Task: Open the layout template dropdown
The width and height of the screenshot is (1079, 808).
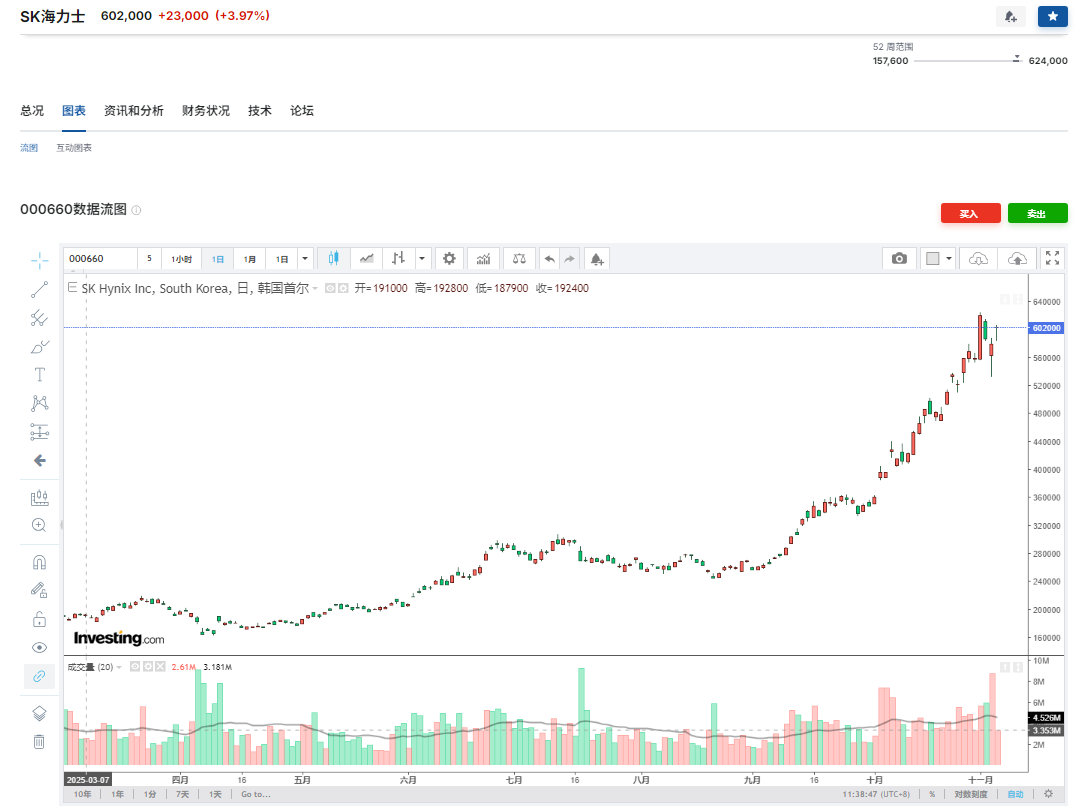Action: click(x=948, y=258)
